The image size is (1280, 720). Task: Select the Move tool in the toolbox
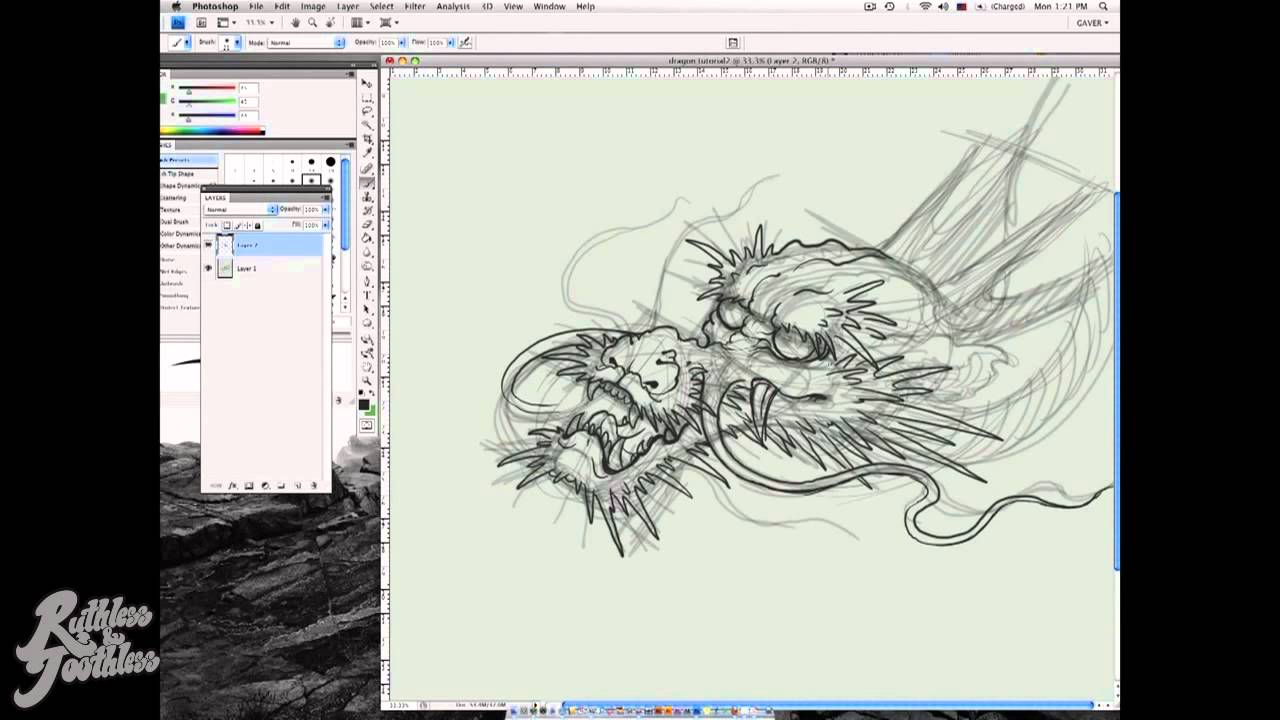tap(367, 83)
